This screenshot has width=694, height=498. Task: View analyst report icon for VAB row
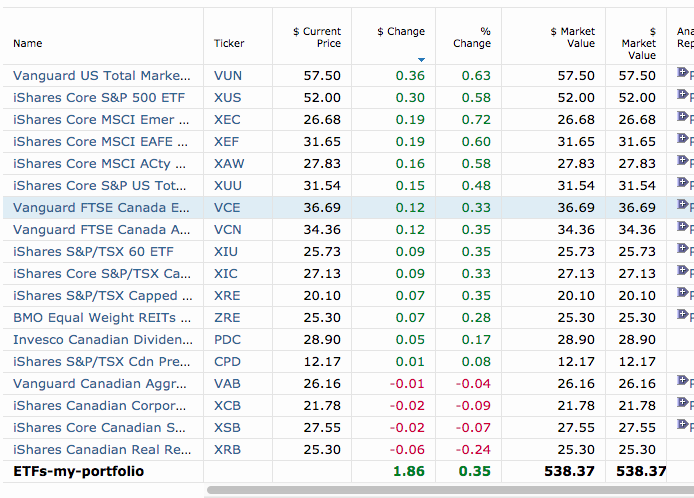point(683,382)
